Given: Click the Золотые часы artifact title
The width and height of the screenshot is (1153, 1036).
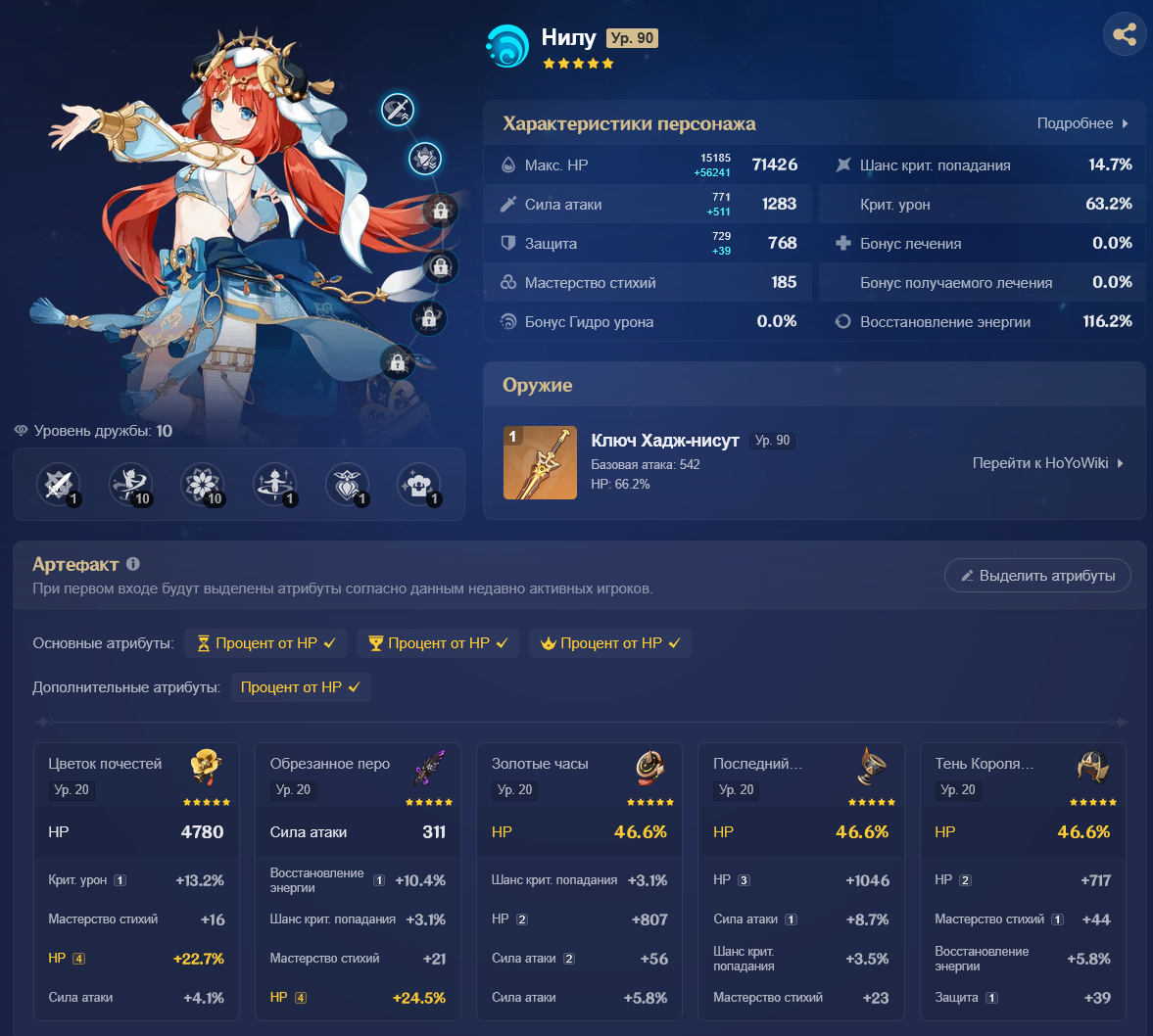Looking at the screenshot, I should pyautogui.click(x=540, y=763).
